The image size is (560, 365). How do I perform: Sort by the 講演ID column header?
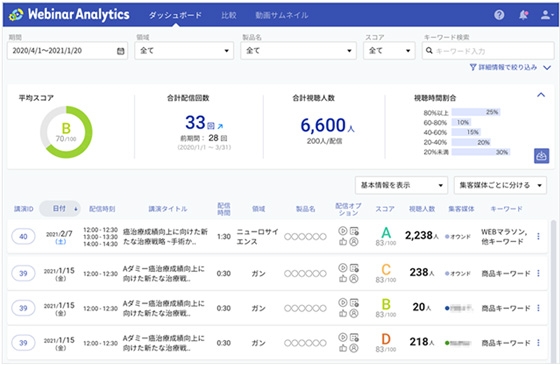pos(24,209)
